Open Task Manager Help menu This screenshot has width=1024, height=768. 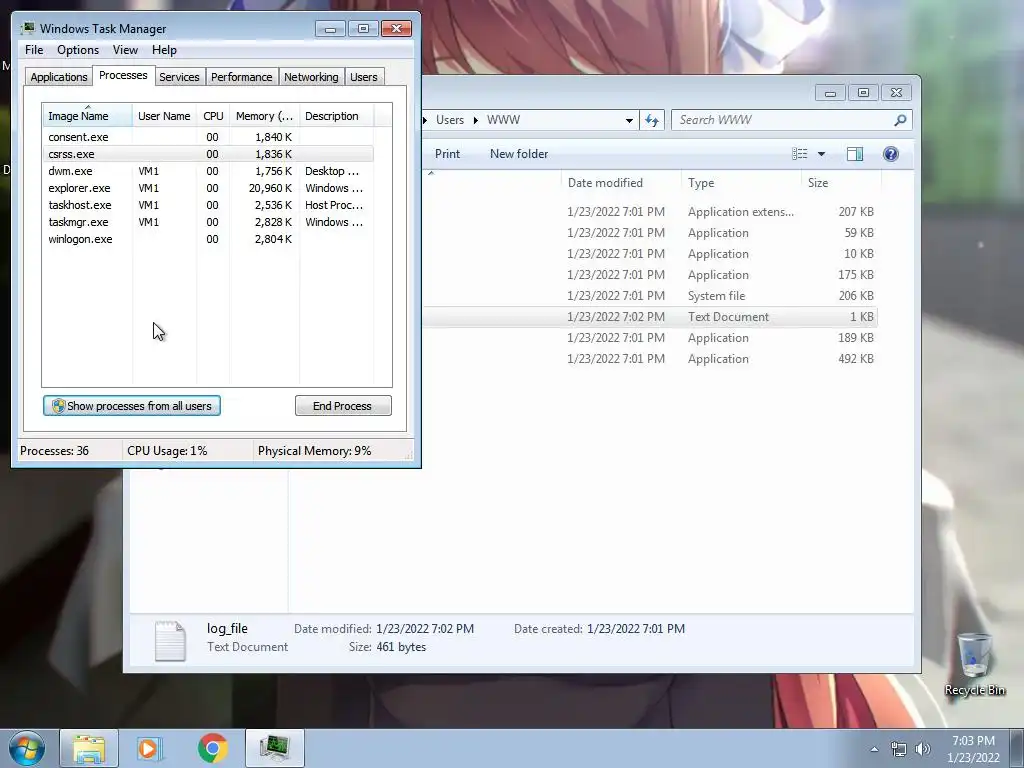(164, 50)
